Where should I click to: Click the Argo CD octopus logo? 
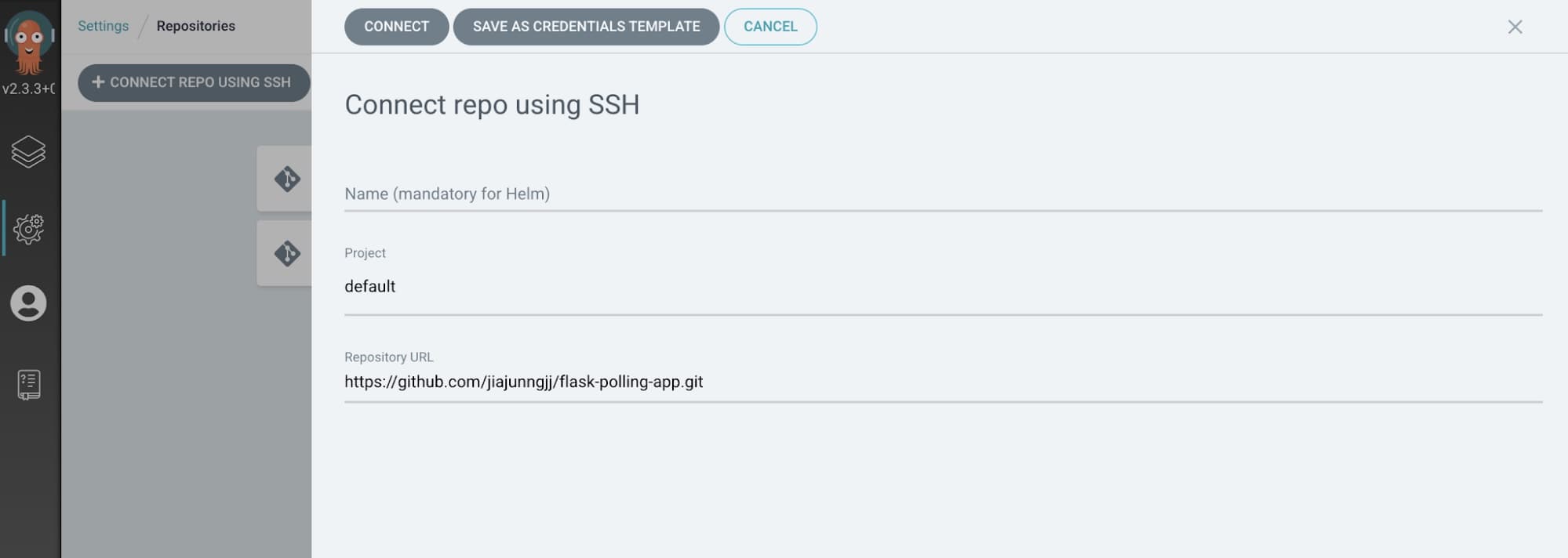(29, 41)
